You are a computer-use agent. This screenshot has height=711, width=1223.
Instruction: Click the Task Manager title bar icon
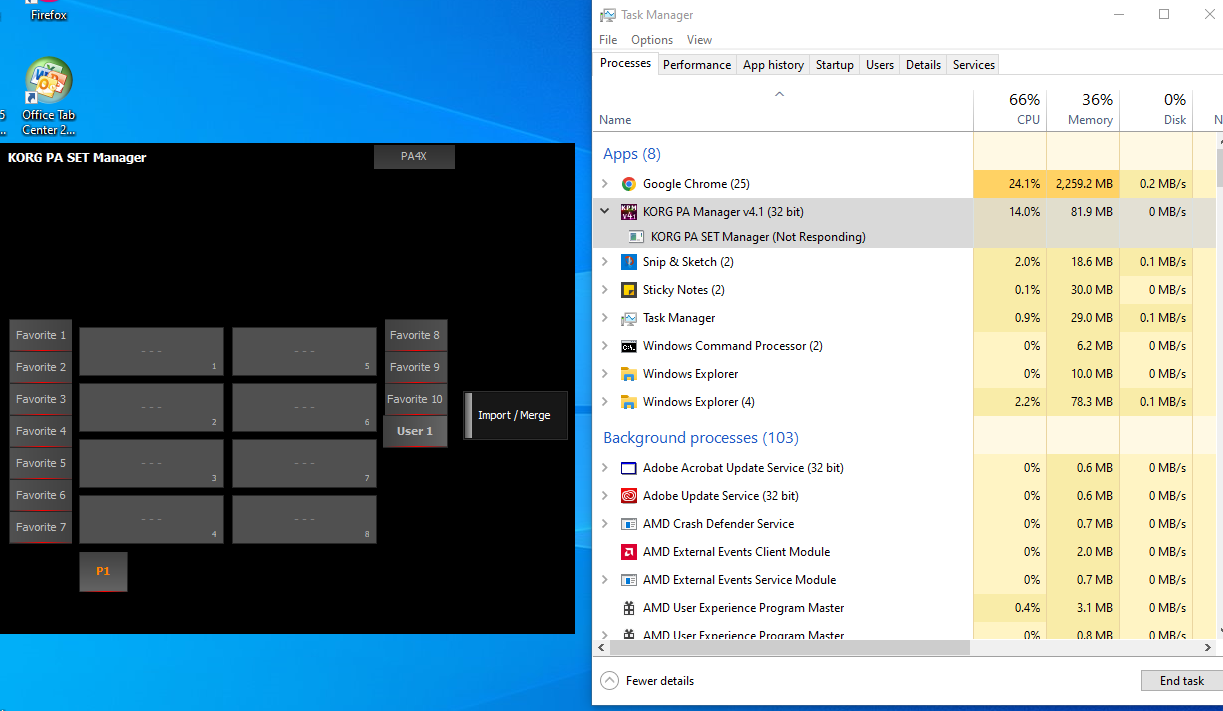click(607, 15)
